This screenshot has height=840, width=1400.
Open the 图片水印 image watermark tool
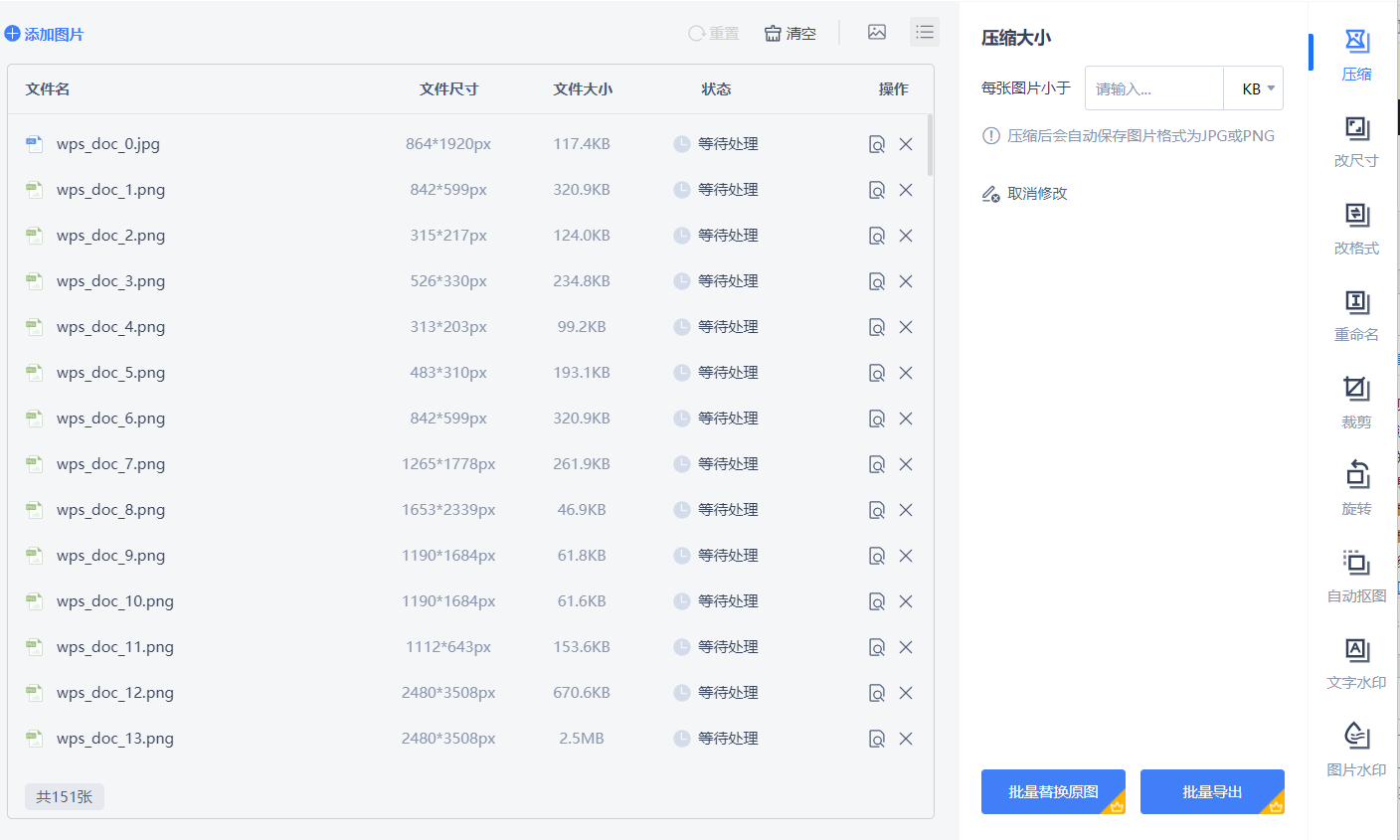[1355, 753]
